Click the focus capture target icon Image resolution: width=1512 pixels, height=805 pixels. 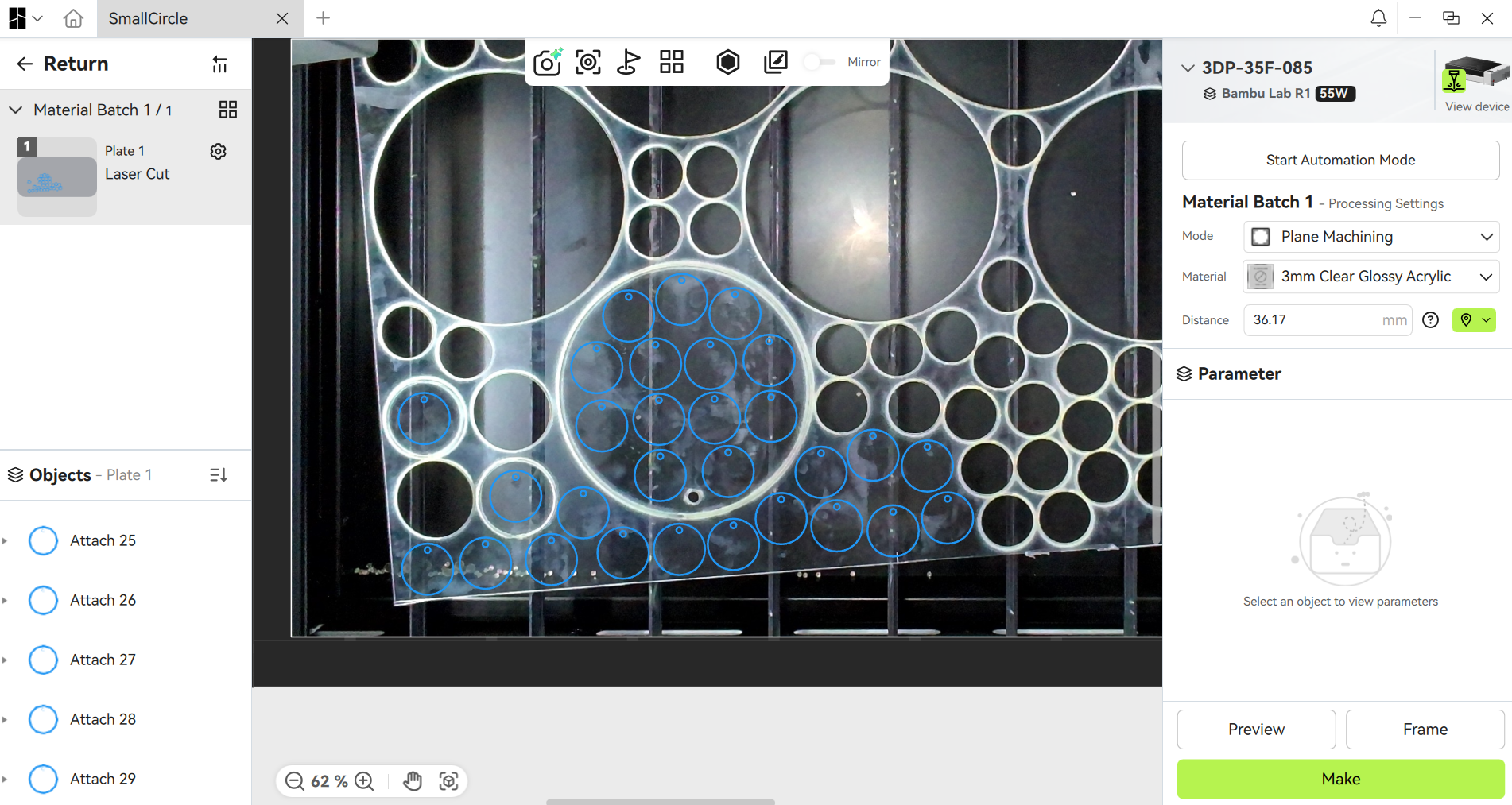pyautogui.click(x=588, y=62)
